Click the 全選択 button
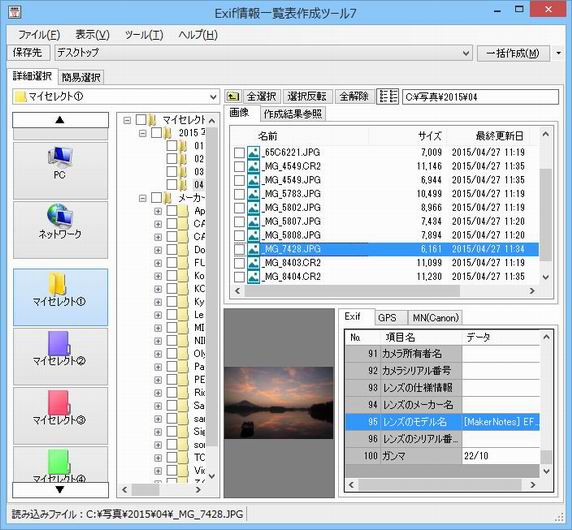This screenshot has width=572, height=530. point(261,97)
